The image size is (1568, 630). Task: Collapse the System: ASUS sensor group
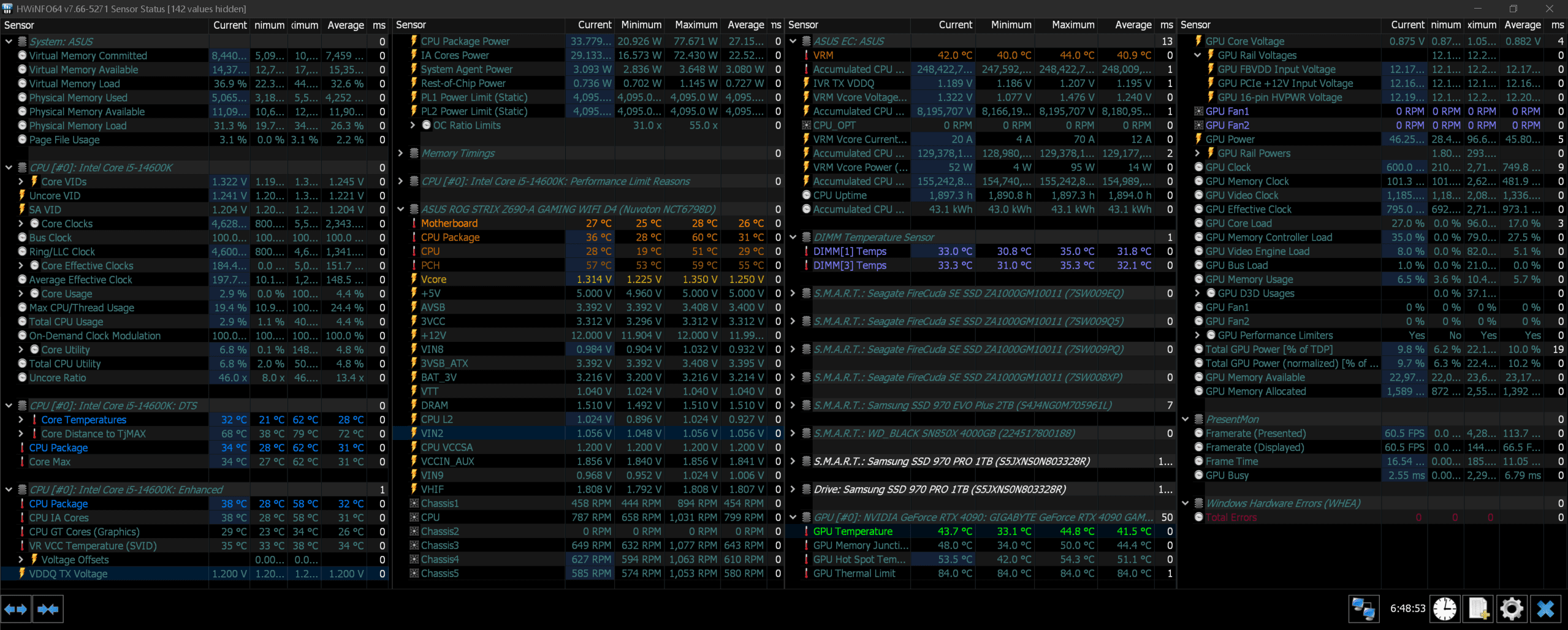coord(9,41)
